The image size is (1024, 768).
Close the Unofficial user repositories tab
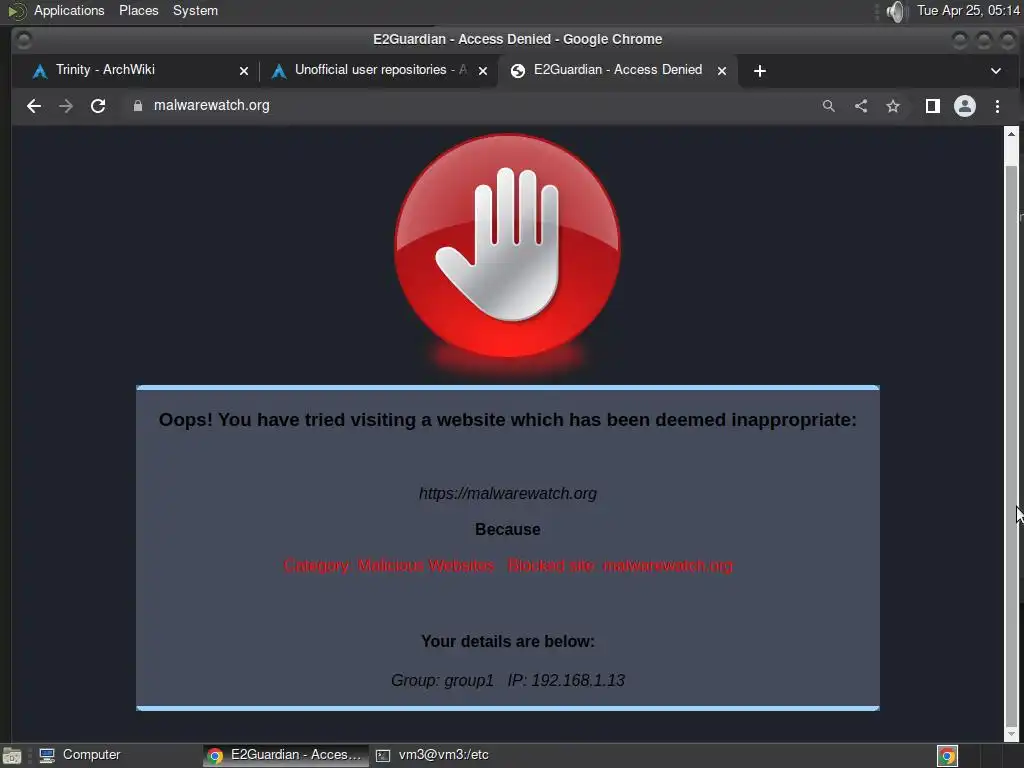(x=483, y=71)
